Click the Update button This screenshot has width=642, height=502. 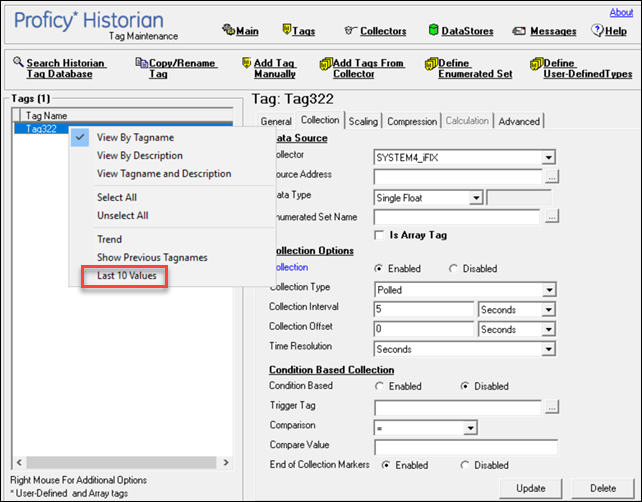[x=530, y=488]
